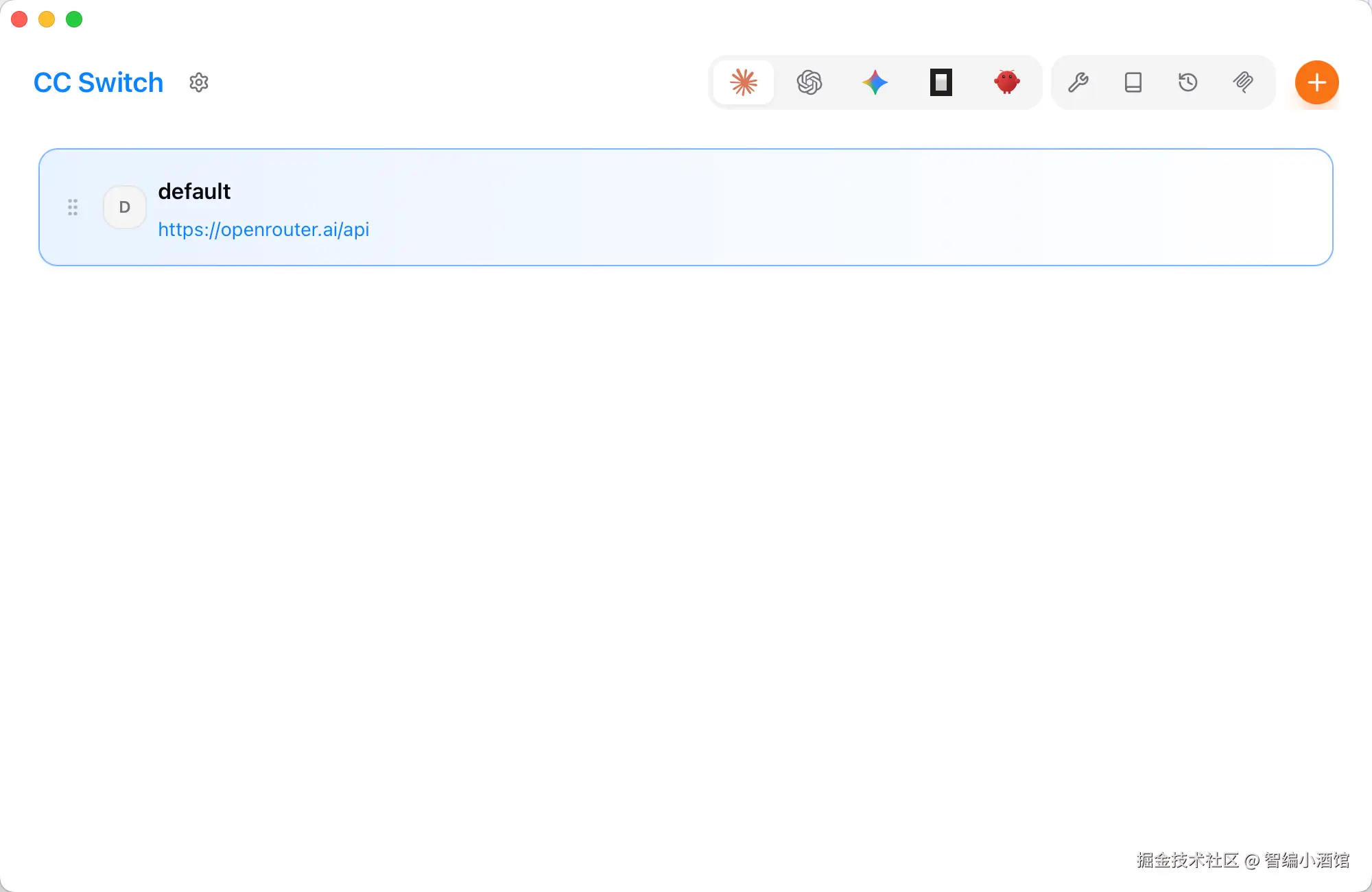Open the https://openrouter.ai/api link
The height and width of the screenshot is (892, 1372).
263,229
